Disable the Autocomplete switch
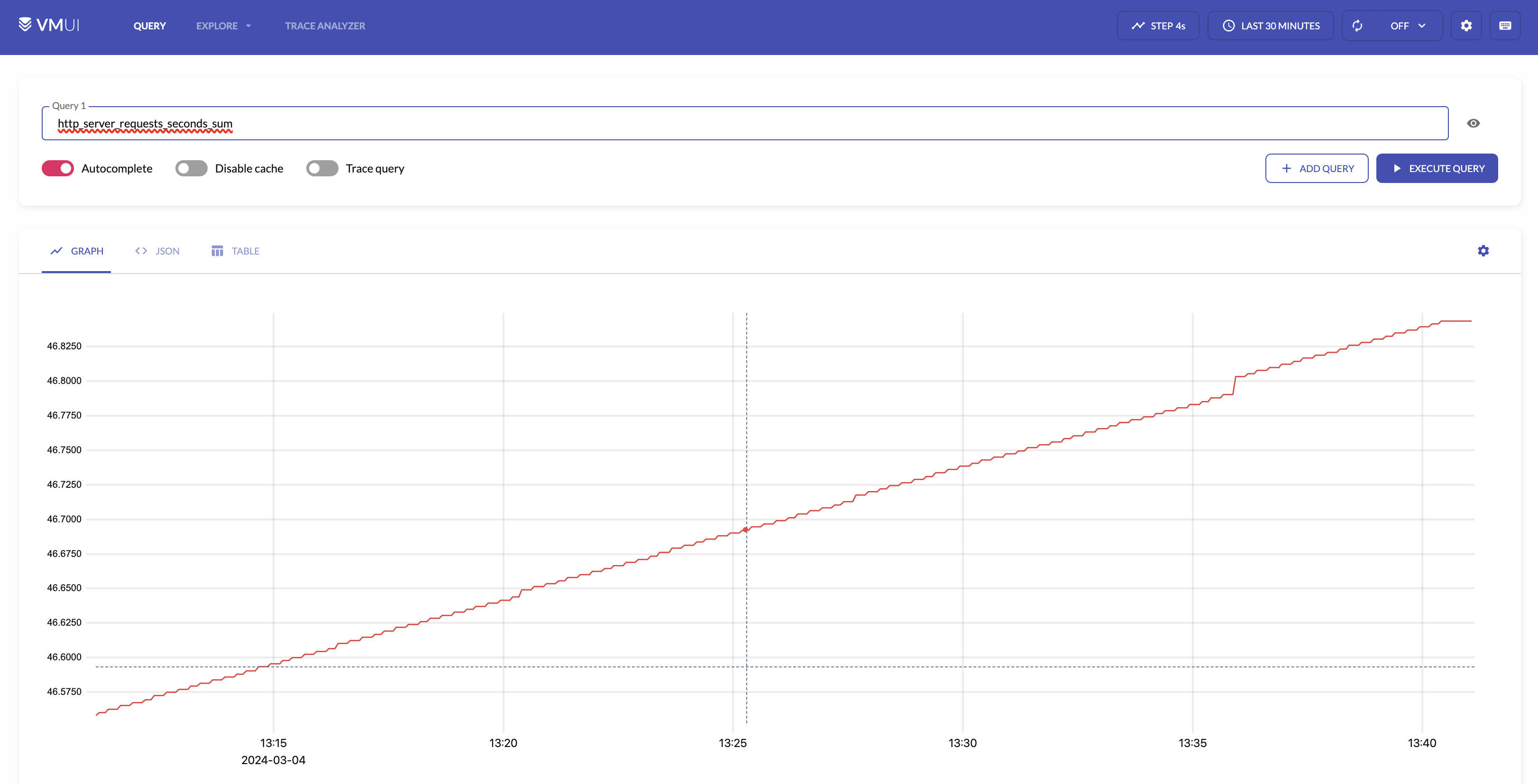Image resolution: width=1538 pixels, height=784 pixels. pos(58,168)
